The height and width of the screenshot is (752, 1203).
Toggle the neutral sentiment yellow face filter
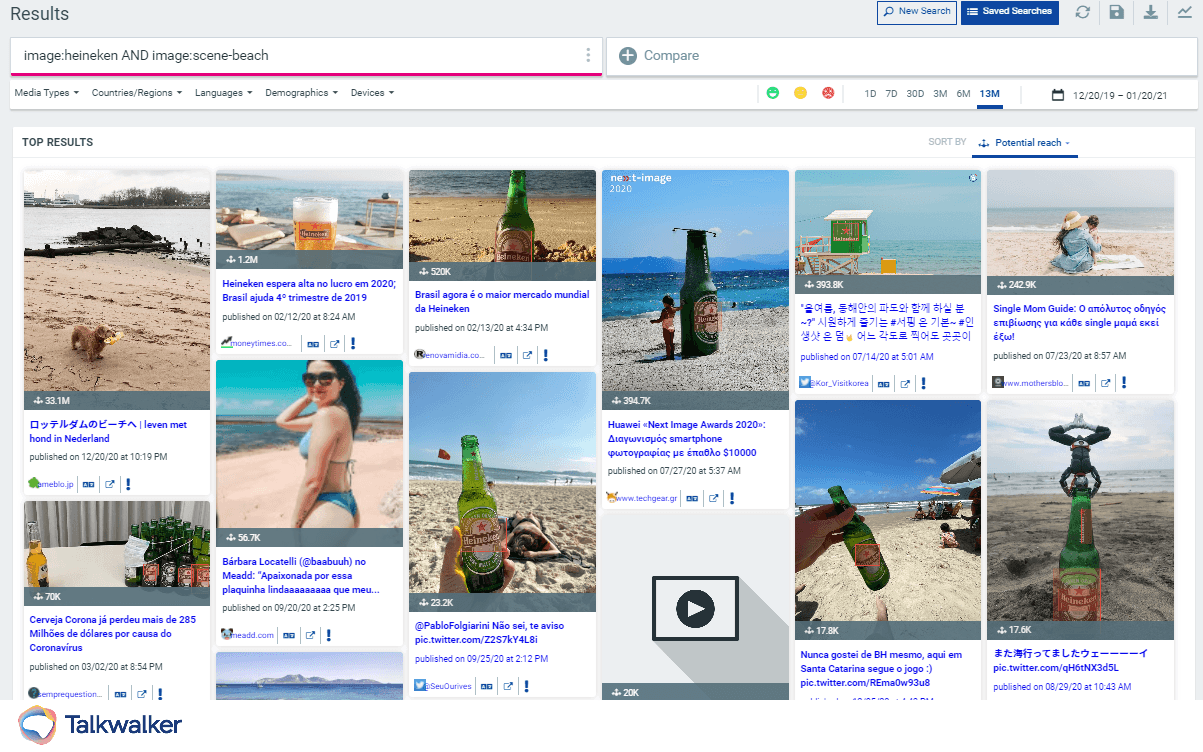click(800, 93)
